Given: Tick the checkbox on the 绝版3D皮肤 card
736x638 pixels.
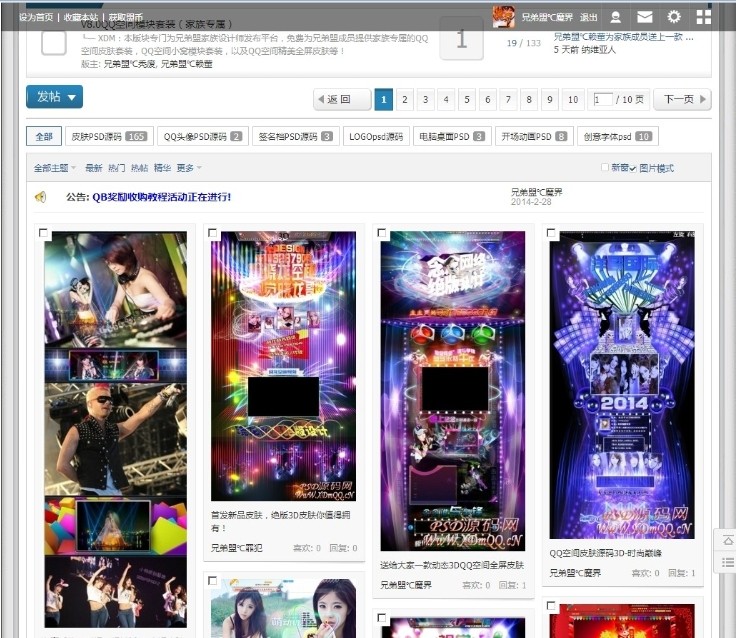Looking at the screenshot, I should pos(212,233).
